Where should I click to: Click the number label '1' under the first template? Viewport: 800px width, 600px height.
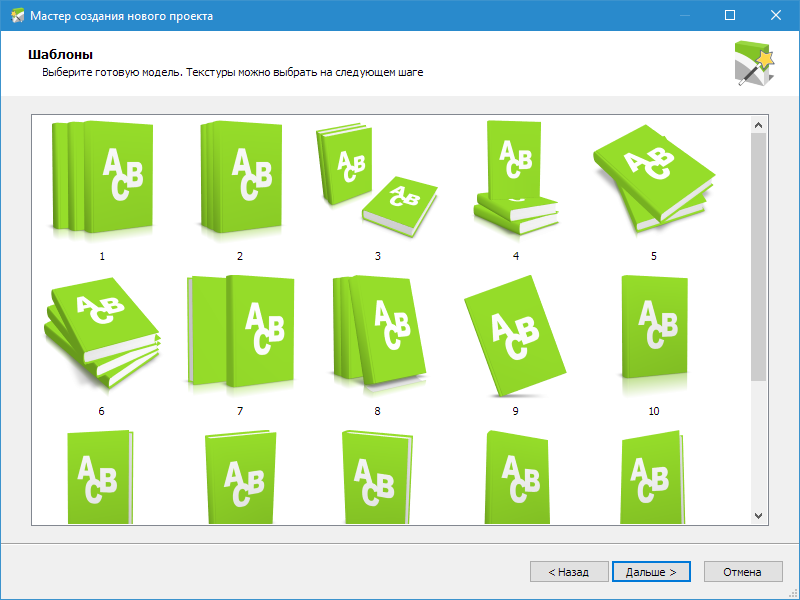pos(102,256)
